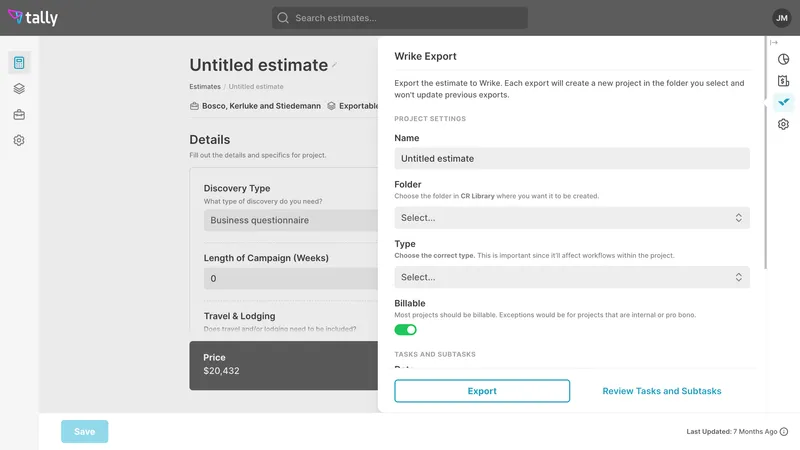Open Review Tasks and Subtasks link
Image resolution: width=800 pixels, height=450 pixels.
pos(662,391)
